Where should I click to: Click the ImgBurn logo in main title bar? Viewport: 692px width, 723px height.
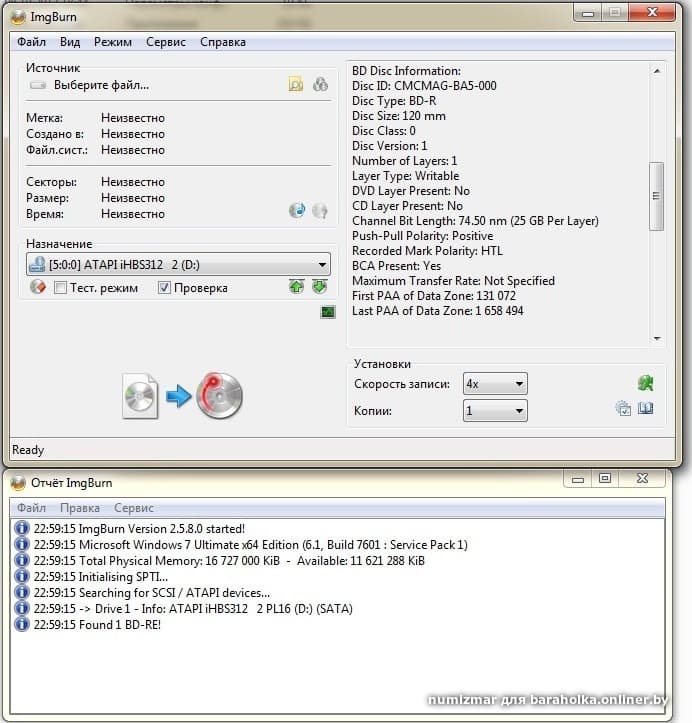(18, 17)
